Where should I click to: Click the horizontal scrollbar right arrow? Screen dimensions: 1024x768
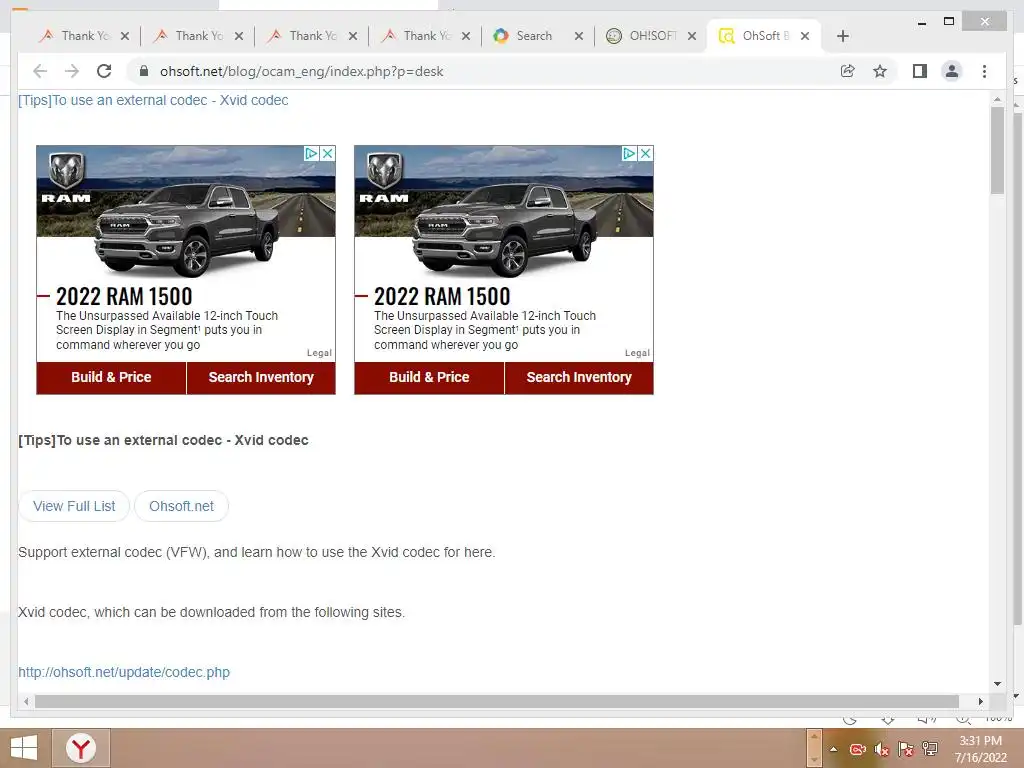[x=981, y=701]
